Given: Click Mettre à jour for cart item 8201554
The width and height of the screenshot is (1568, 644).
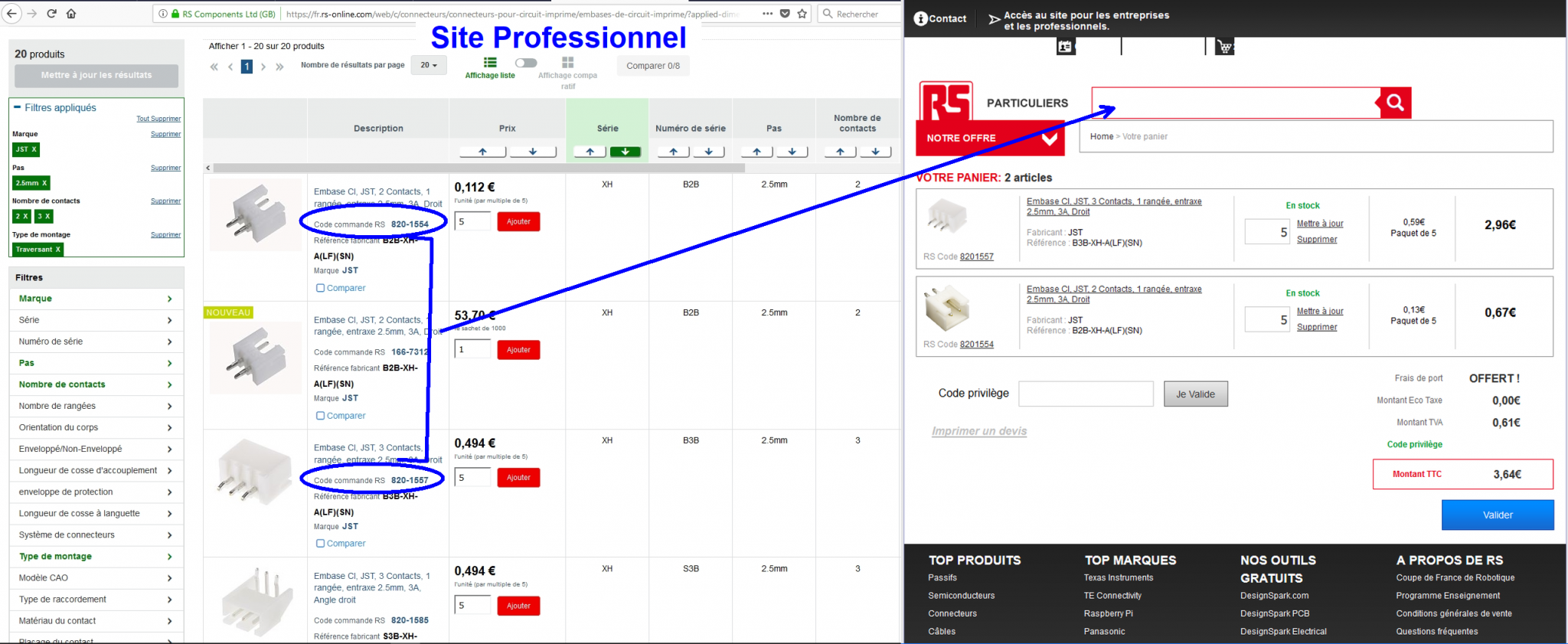Looking at the screenshot, I should coord(1320,312).
